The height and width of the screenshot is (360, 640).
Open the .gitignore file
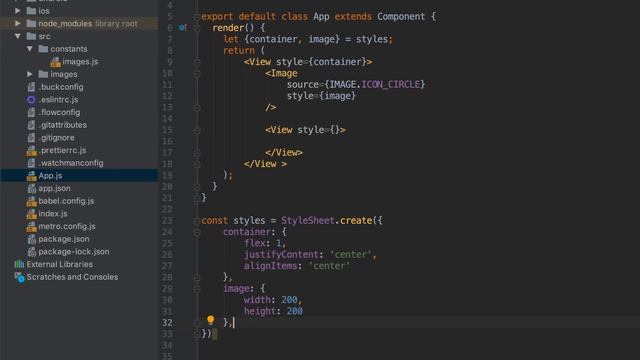click(x=56, y=138)
